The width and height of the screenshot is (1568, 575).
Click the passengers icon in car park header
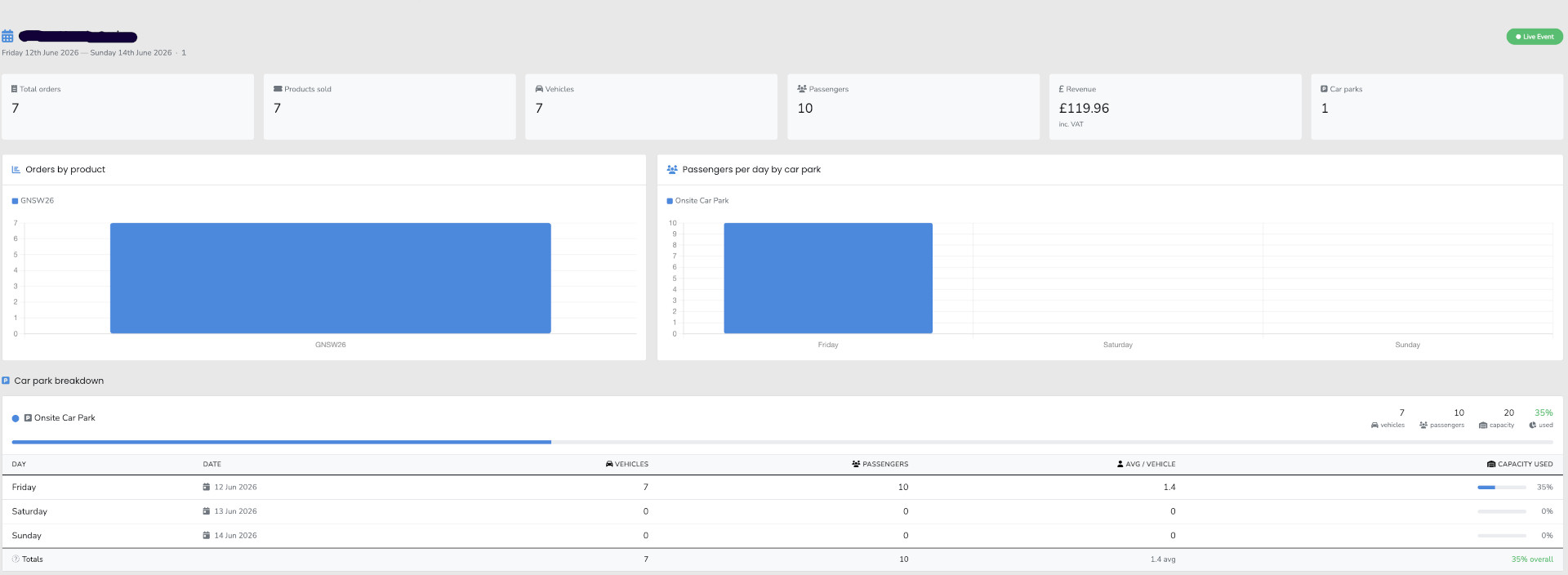[x=1423, y=426]
